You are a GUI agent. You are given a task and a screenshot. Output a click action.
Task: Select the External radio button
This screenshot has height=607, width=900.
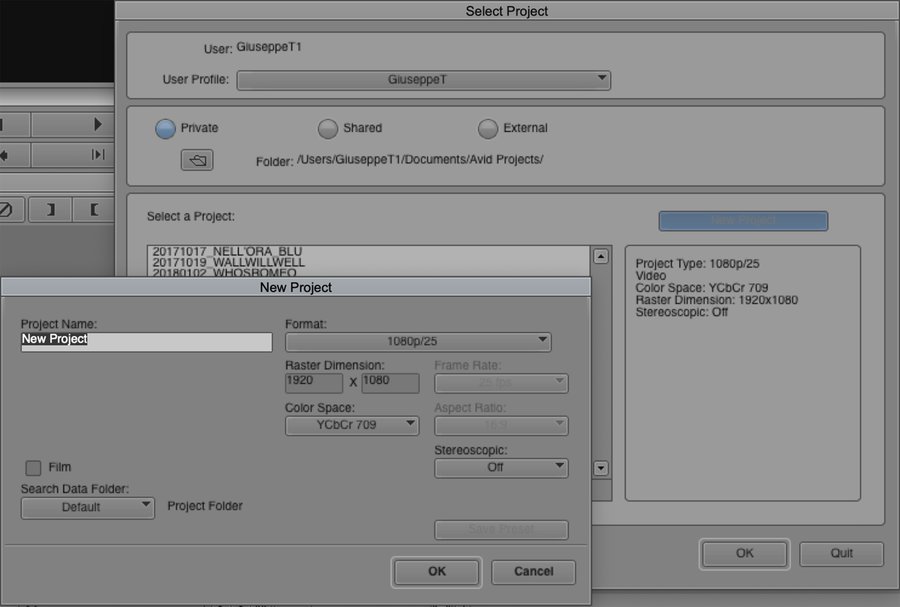tap(488, 129)
